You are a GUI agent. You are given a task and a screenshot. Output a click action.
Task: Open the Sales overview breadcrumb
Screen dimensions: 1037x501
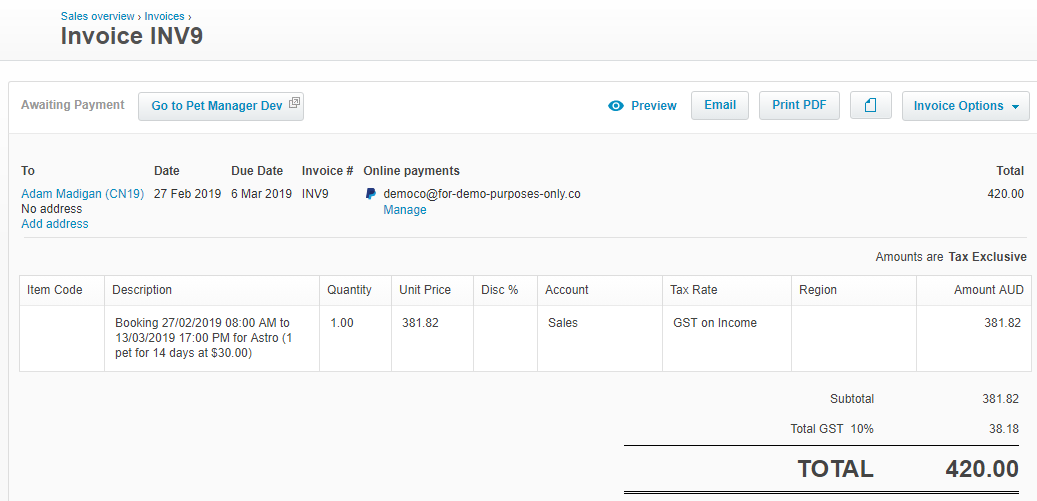click(x=97, y=17)
